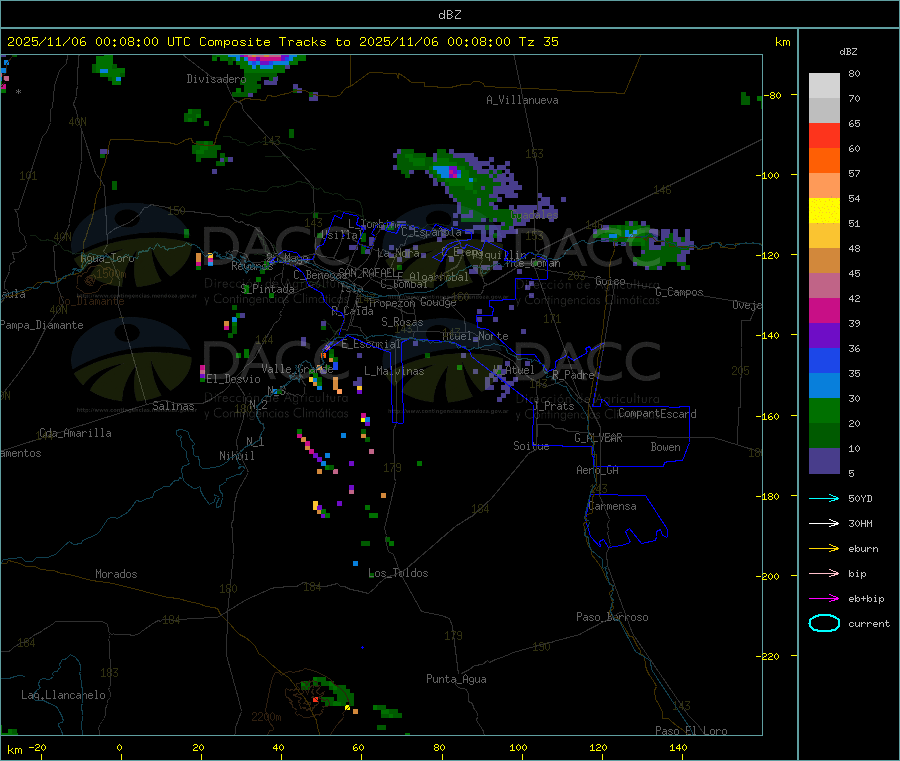
Task: Click the blue-magenta storm core northwest of Guadales
Action: 449,172
